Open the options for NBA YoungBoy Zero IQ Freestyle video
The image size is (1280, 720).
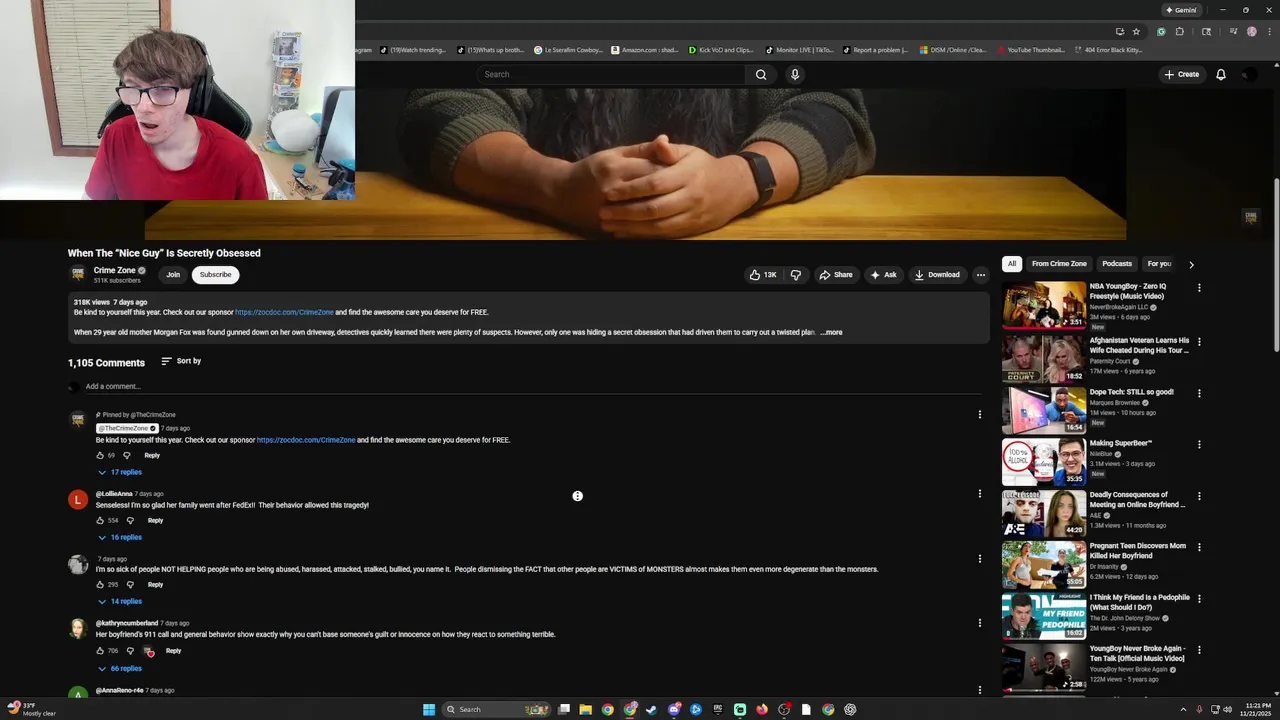coord(1199,288)
